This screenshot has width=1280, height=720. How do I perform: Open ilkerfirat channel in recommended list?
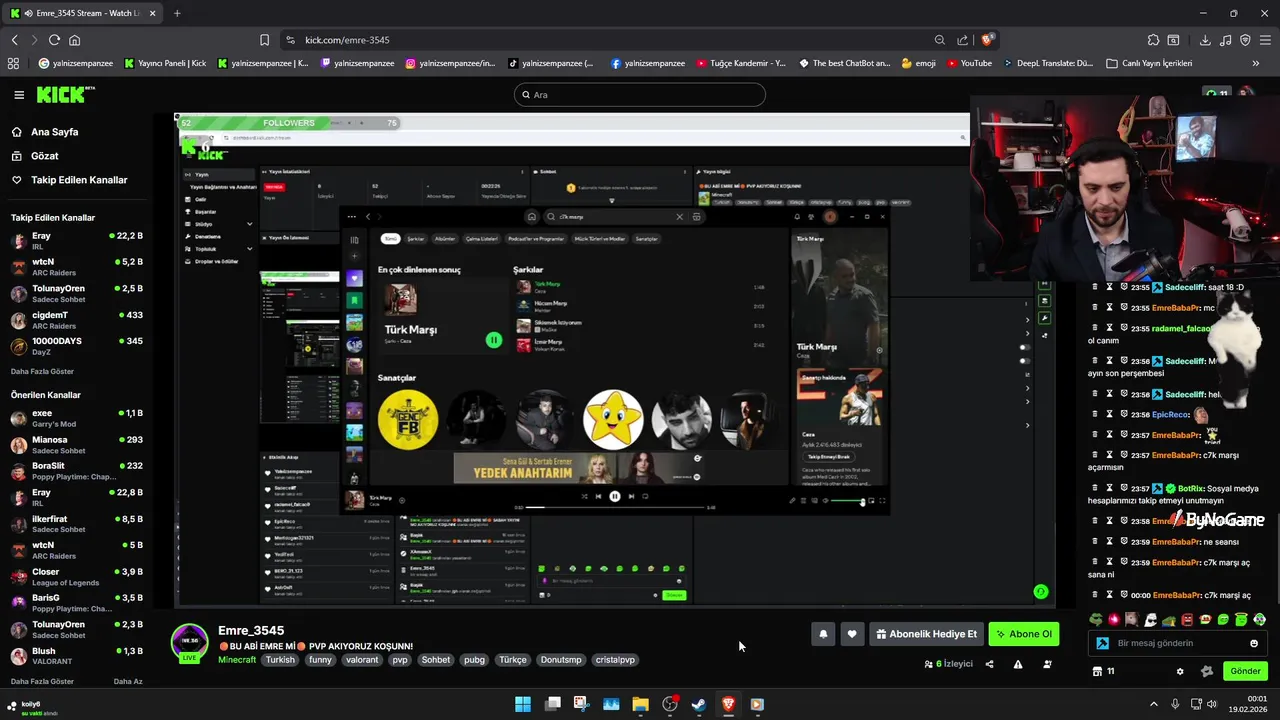click(x=77, y=524)
